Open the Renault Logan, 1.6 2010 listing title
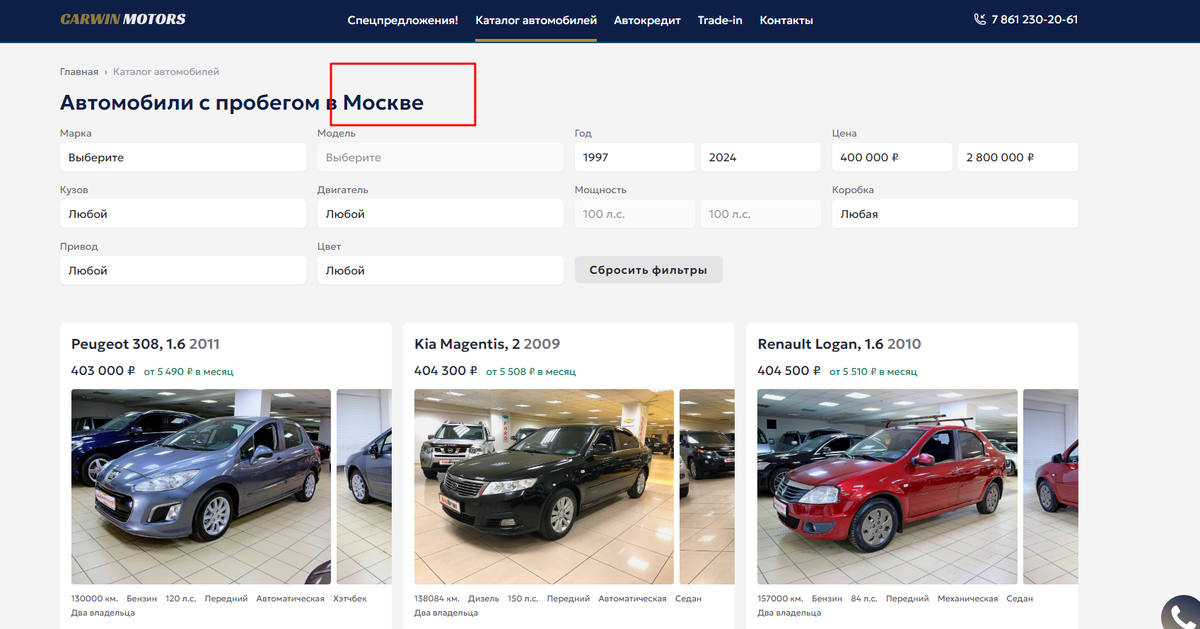Viewport: 1200px width, 629px height. click(839, 344)
